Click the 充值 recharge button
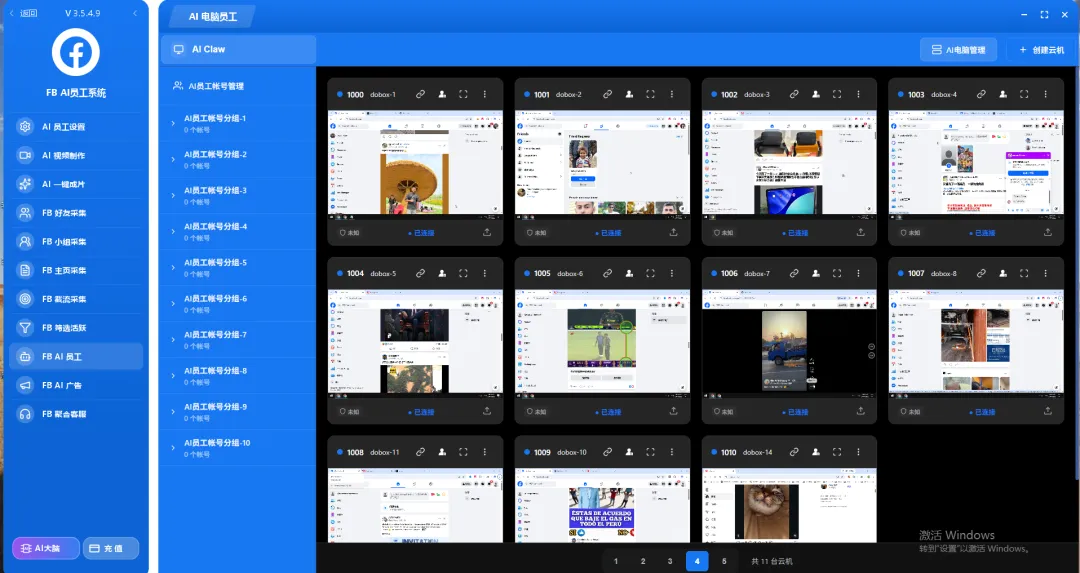The width and height of the screenshot is (1080, 573). click(111, 548)
